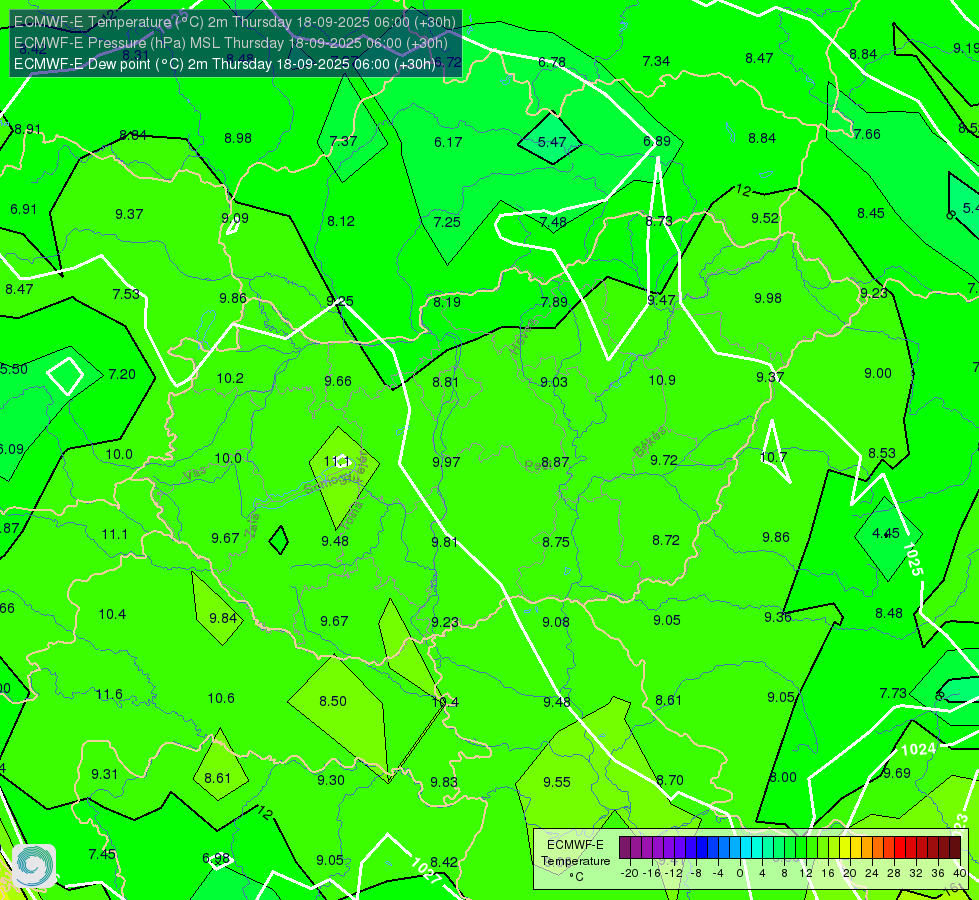Click the 1024 isobar label

click(x=918, y=749)
